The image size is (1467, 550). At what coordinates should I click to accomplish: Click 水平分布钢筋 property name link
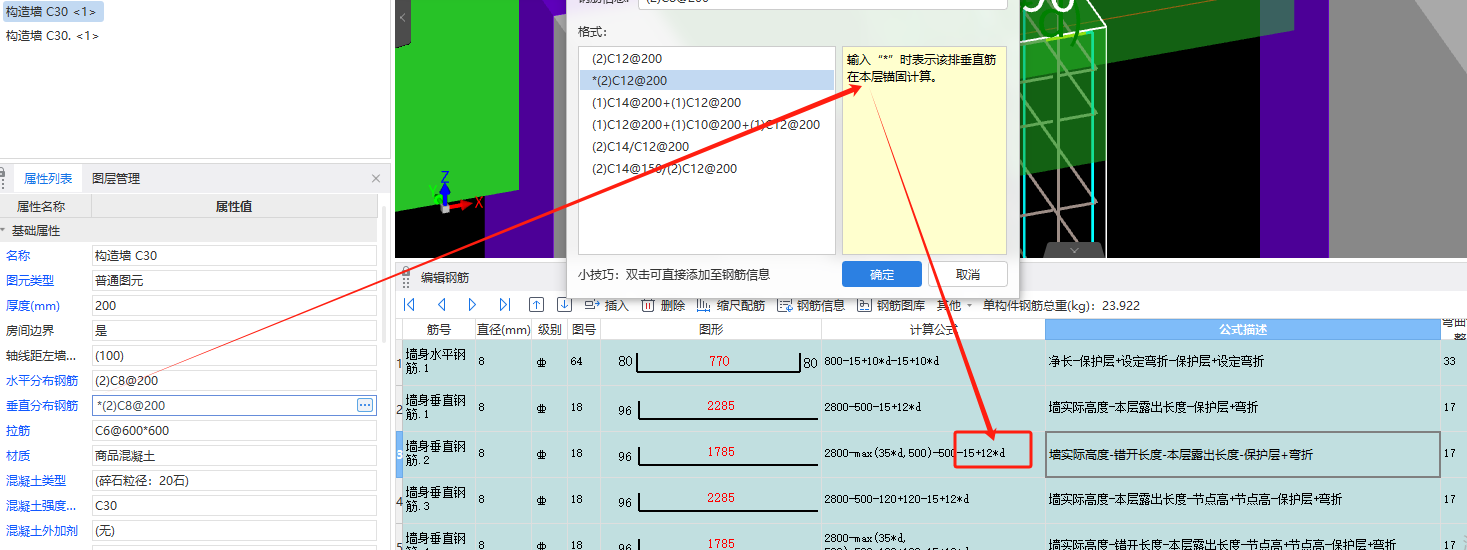click(x=42, y=381)
